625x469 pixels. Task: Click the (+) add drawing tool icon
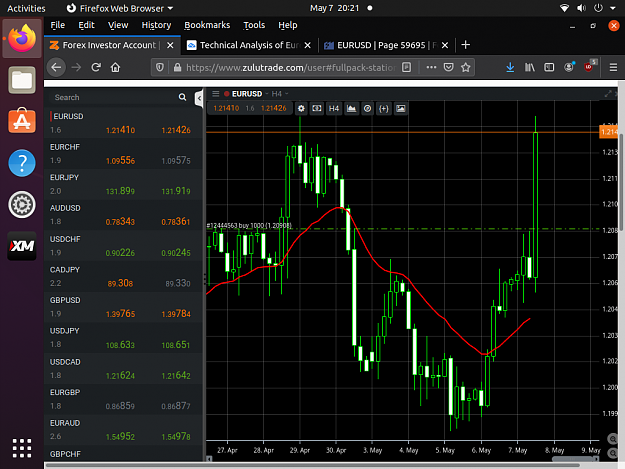point(384,108)
